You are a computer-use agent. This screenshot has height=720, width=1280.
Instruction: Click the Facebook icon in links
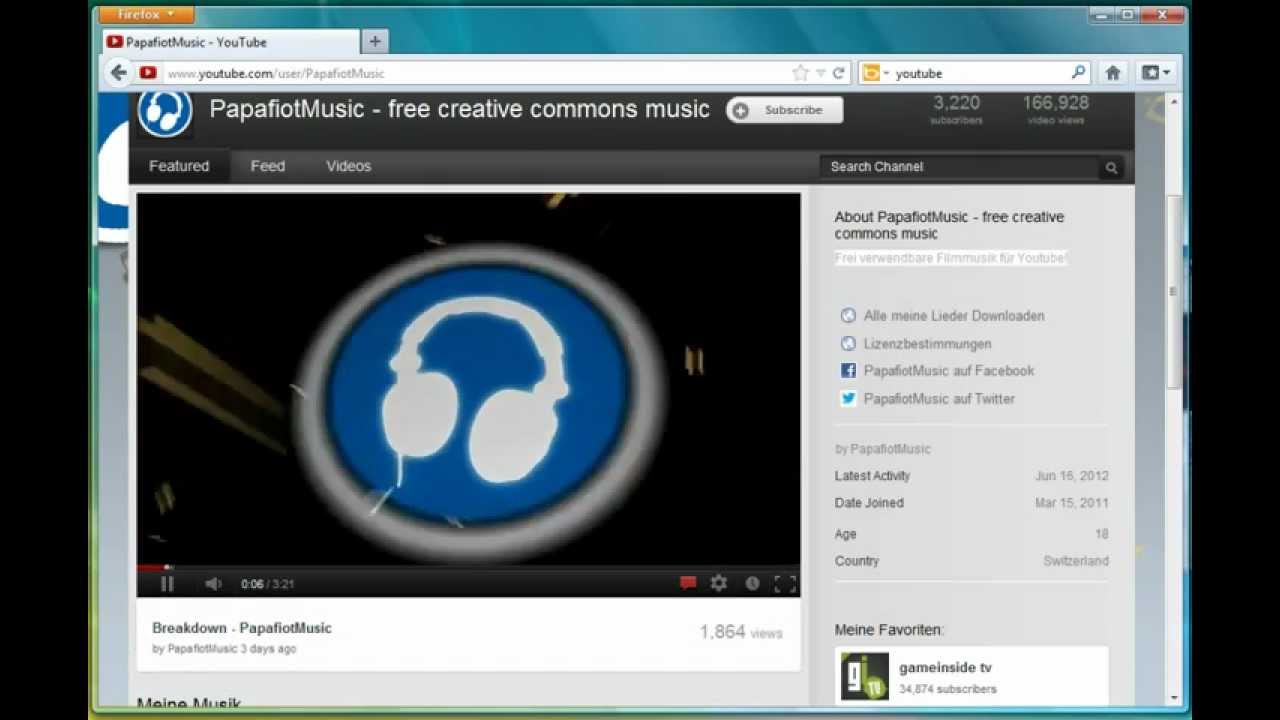click(x=848, y=371)
